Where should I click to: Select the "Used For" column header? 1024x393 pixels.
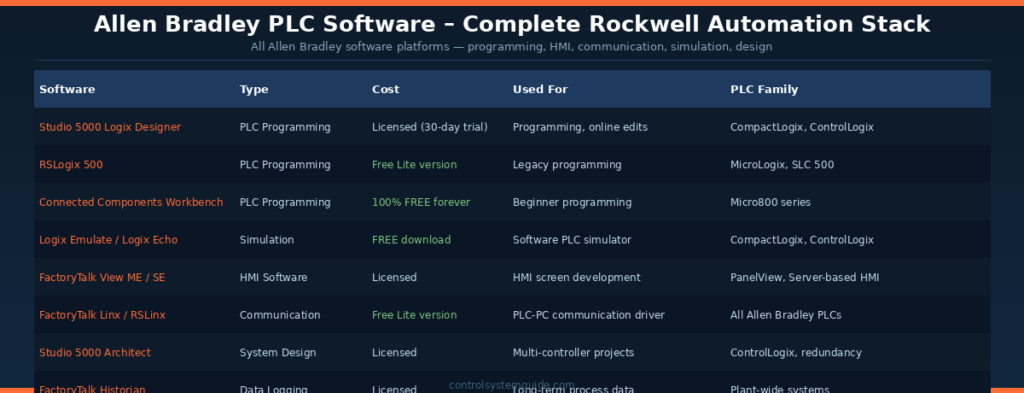(x=540, y=89)
